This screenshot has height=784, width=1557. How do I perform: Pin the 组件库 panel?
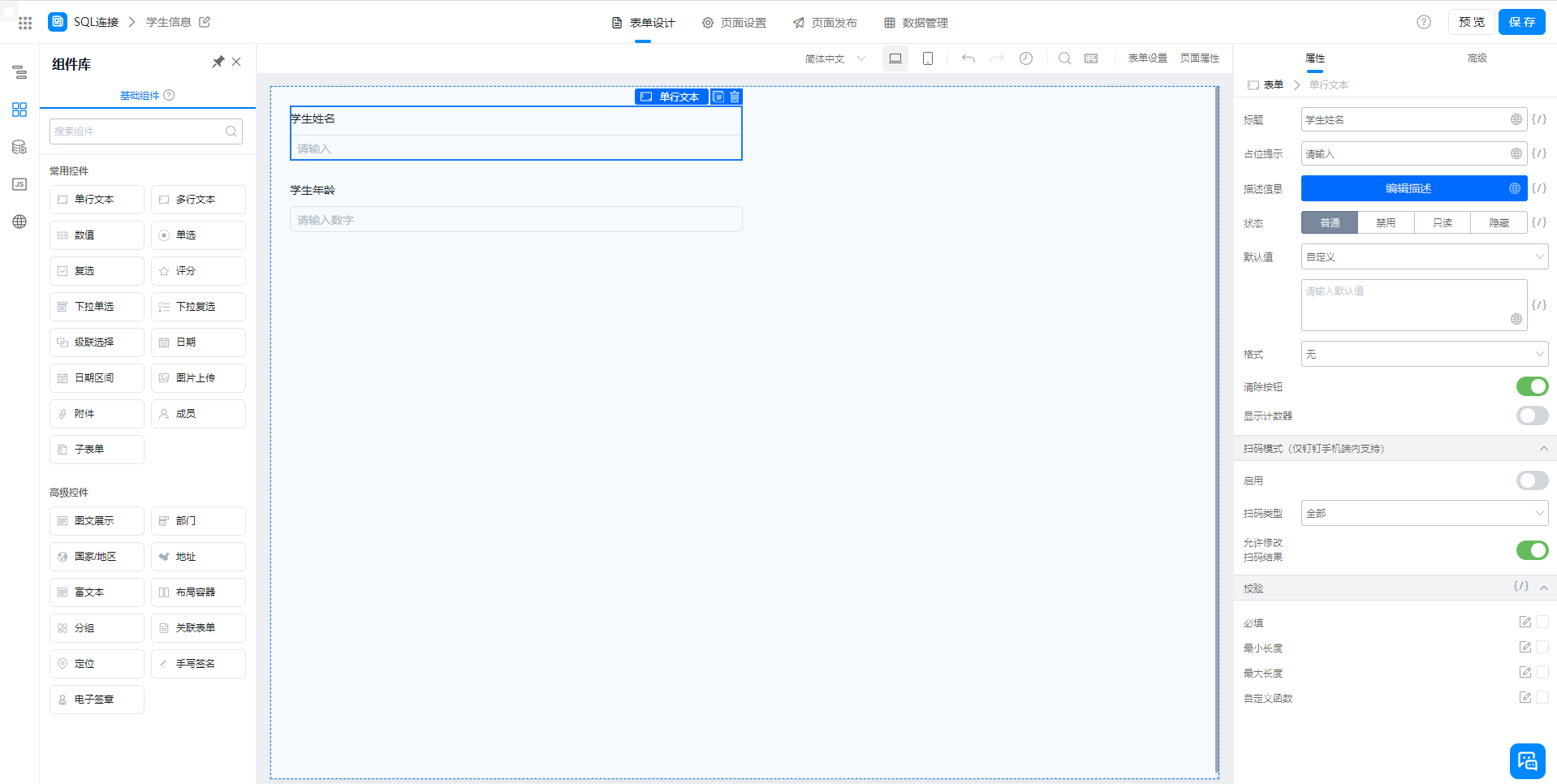click(x=218, y=62)
